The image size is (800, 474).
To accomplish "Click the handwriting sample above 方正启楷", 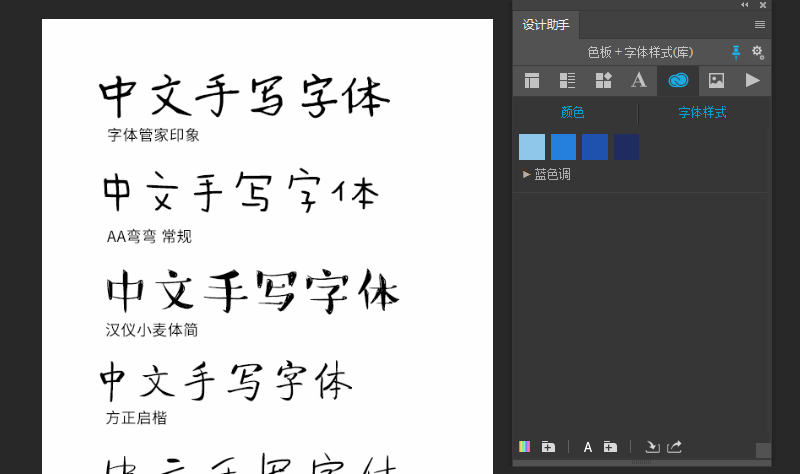I will (226, 381).
